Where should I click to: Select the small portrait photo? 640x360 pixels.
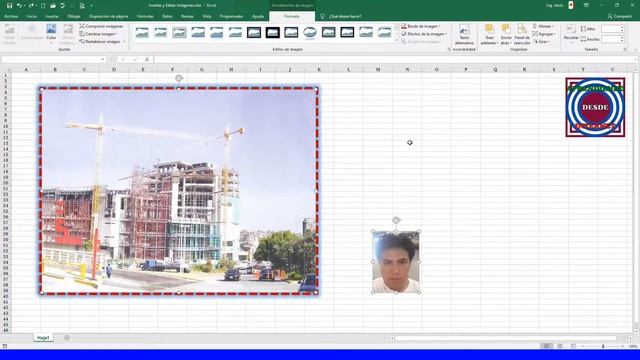click(x=396, y=262)
